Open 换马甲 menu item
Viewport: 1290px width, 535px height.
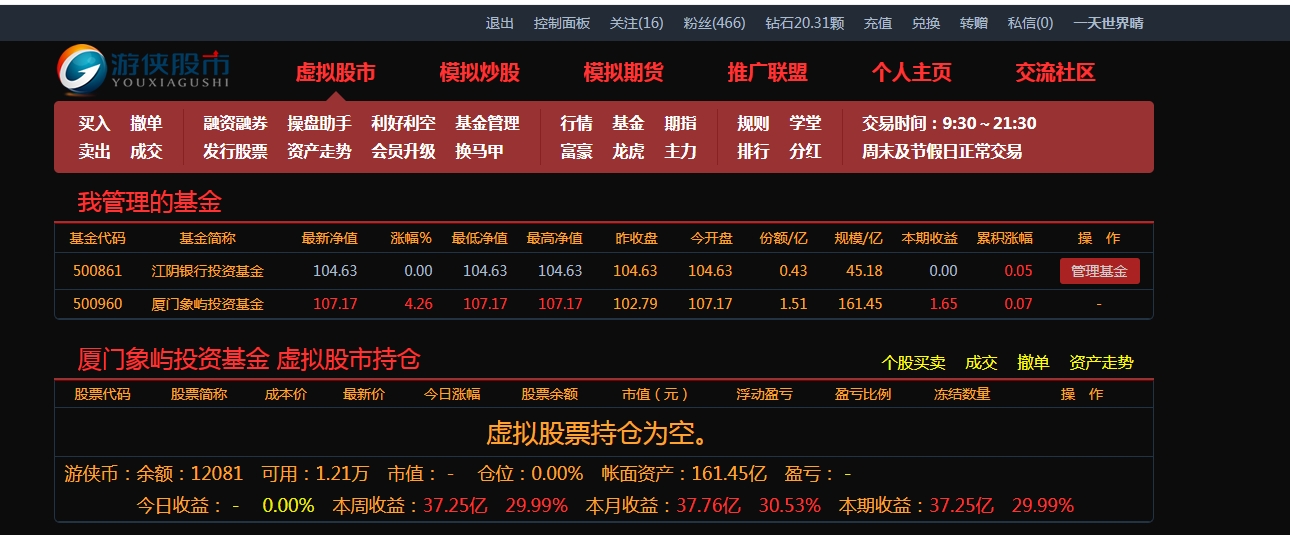[x=479, y=152]
